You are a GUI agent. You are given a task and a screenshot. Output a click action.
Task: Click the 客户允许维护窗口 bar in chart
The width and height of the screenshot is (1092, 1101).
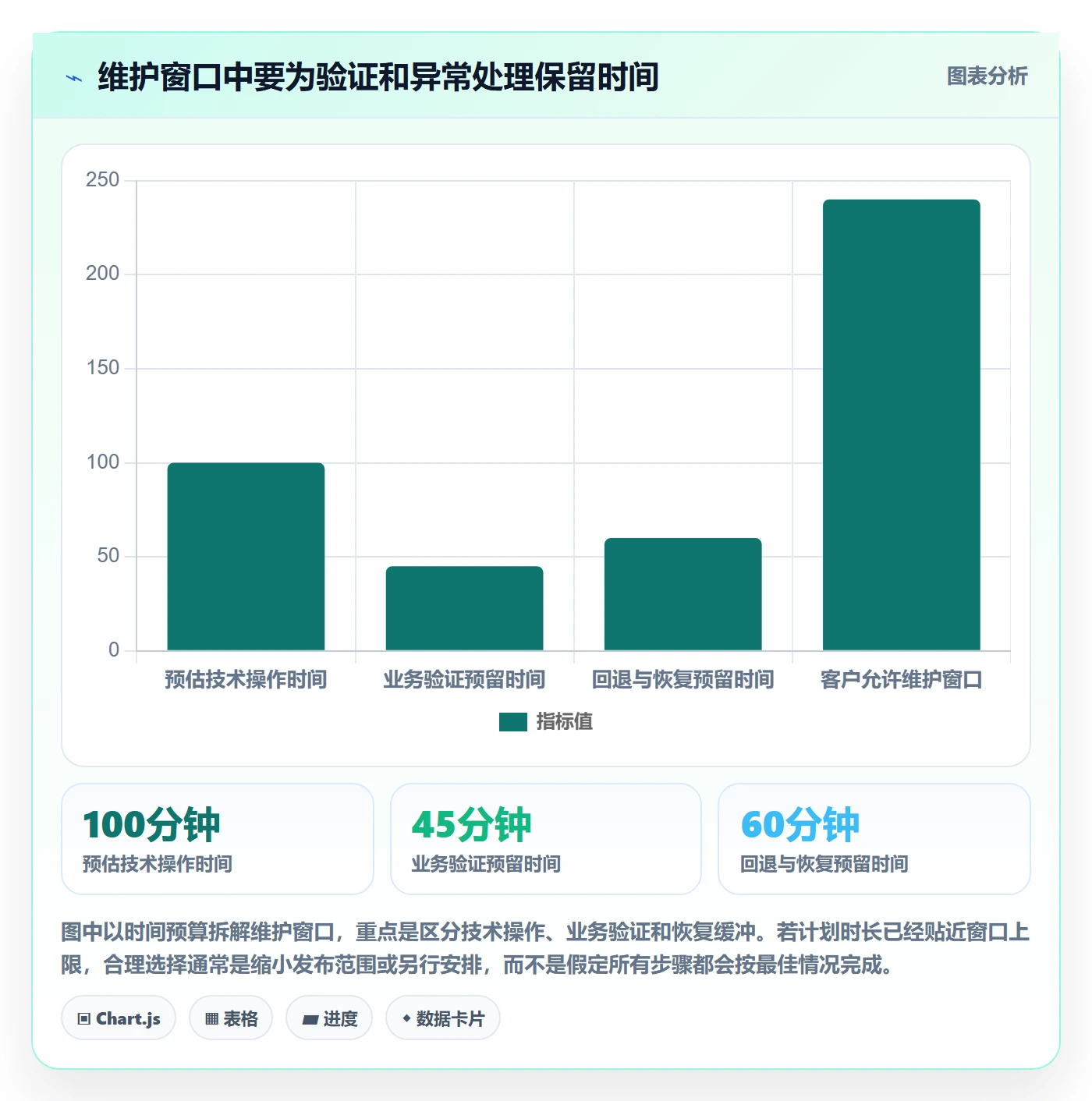(901, 425)
